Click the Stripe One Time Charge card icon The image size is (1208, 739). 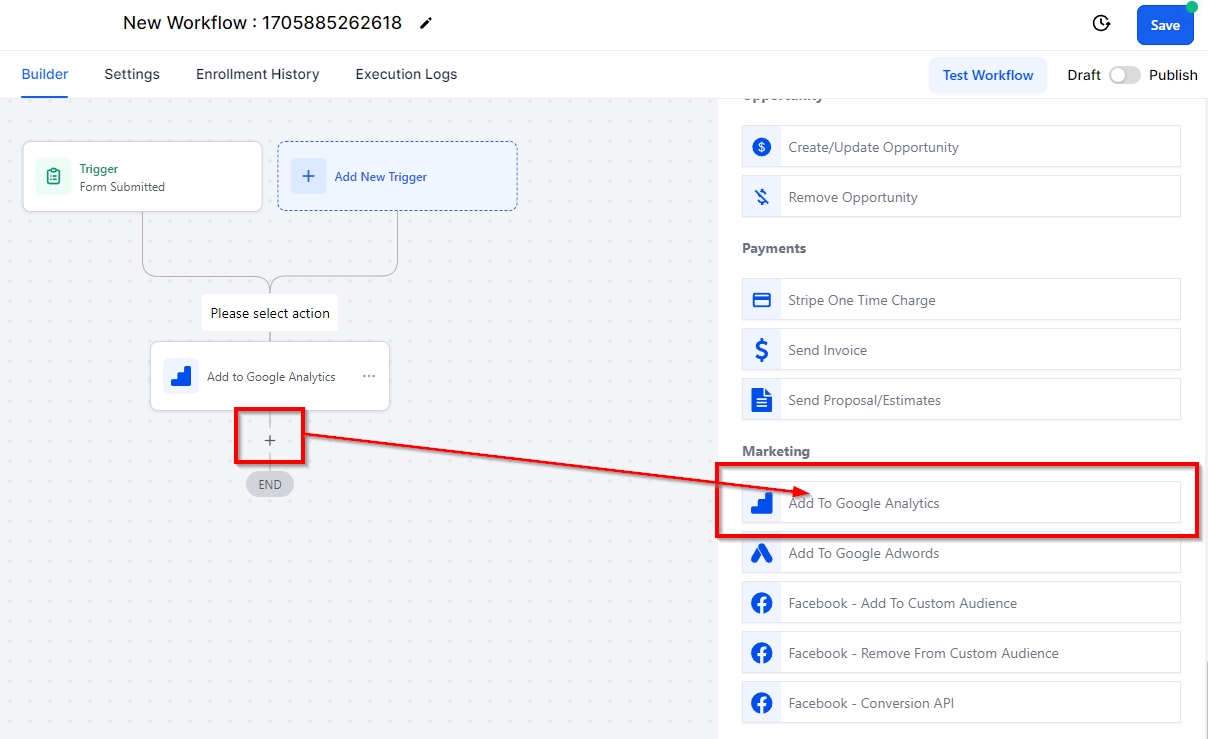point(761,300)
